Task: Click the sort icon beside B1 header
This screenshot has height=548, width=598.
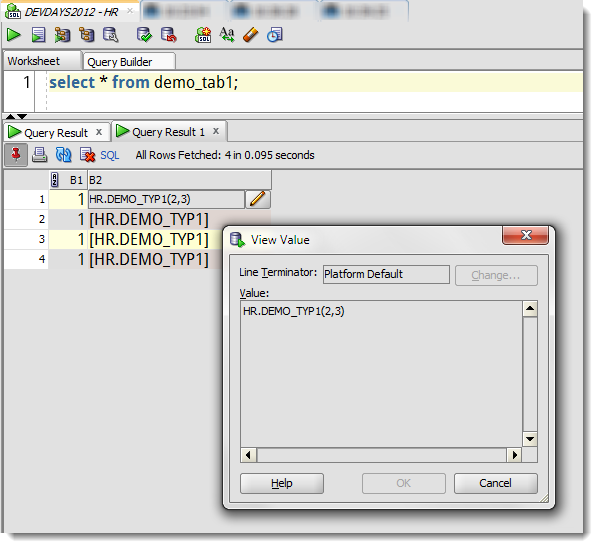Action: click(x=55, y=180)
